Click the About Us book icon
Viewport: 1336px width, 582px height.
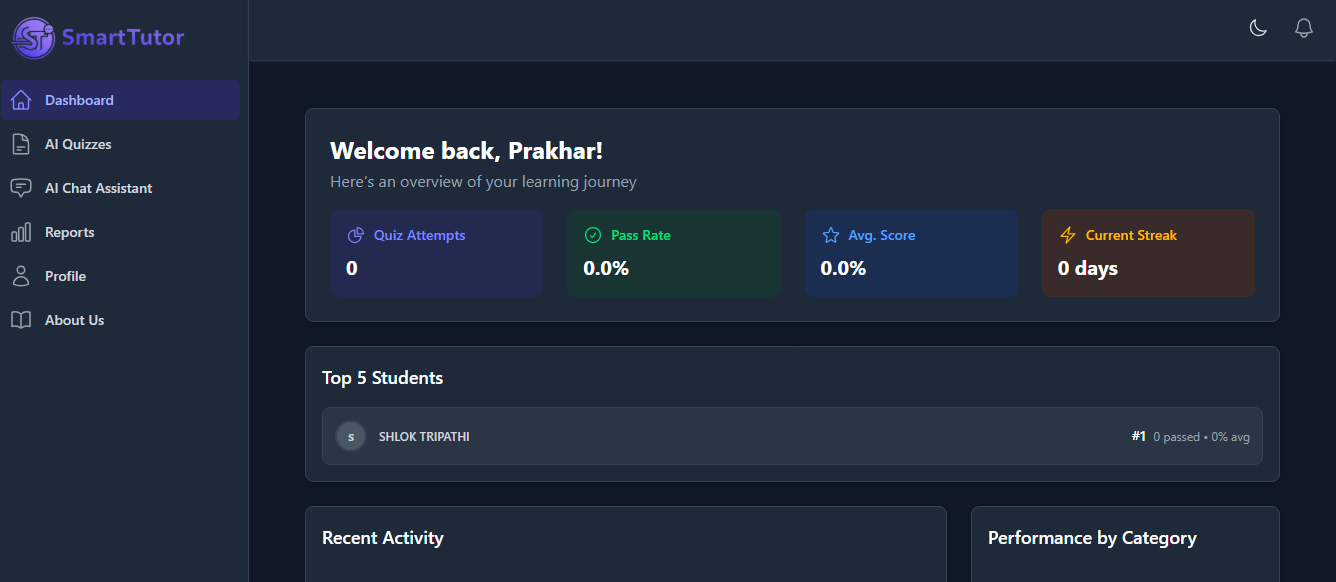point(21,320)
